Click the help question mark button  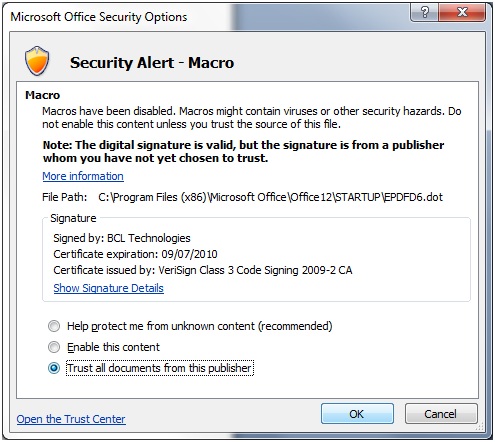coord(425,13)
